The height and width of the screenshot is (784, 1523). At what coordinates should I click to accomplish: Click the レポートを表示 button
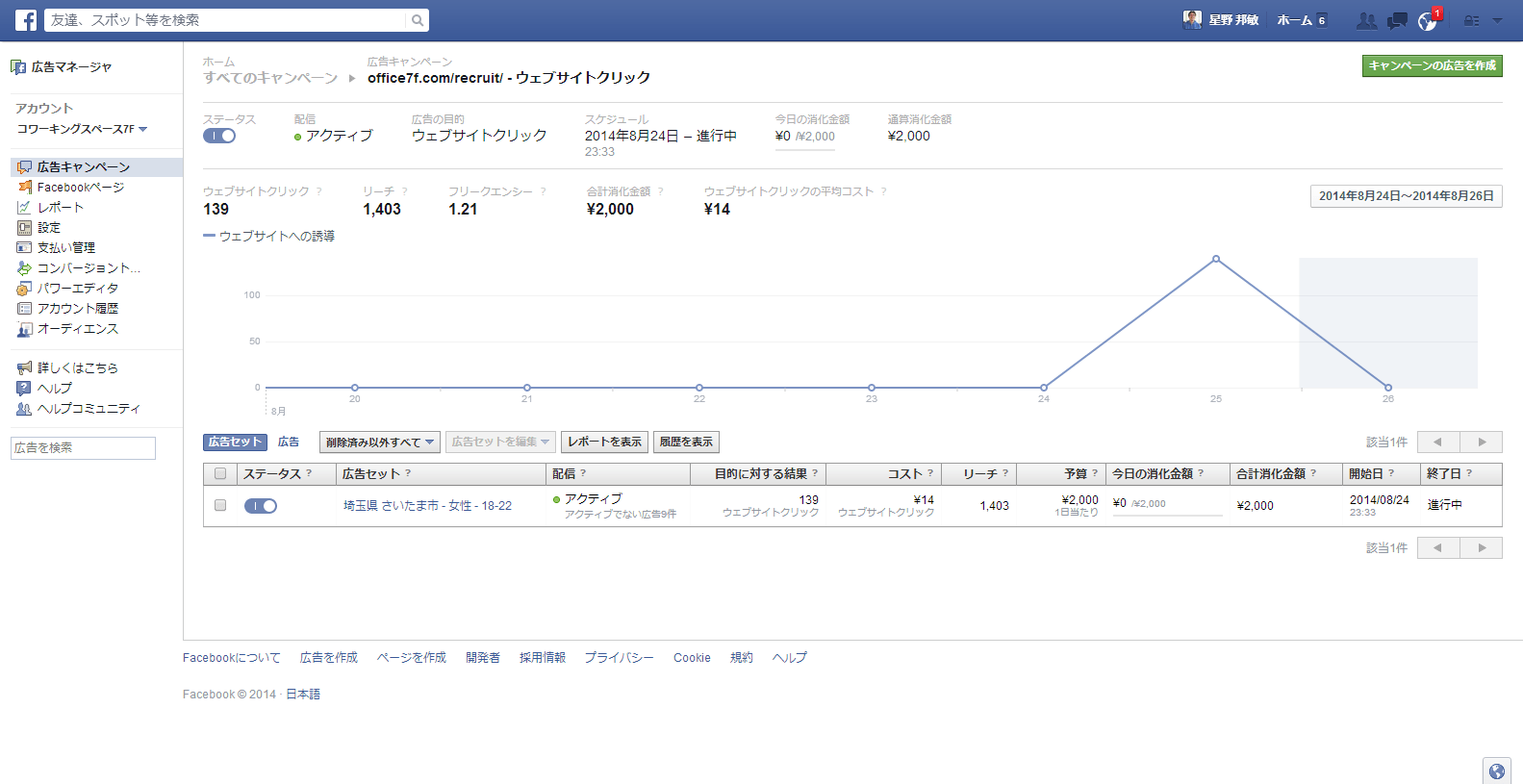click(604, 443)
